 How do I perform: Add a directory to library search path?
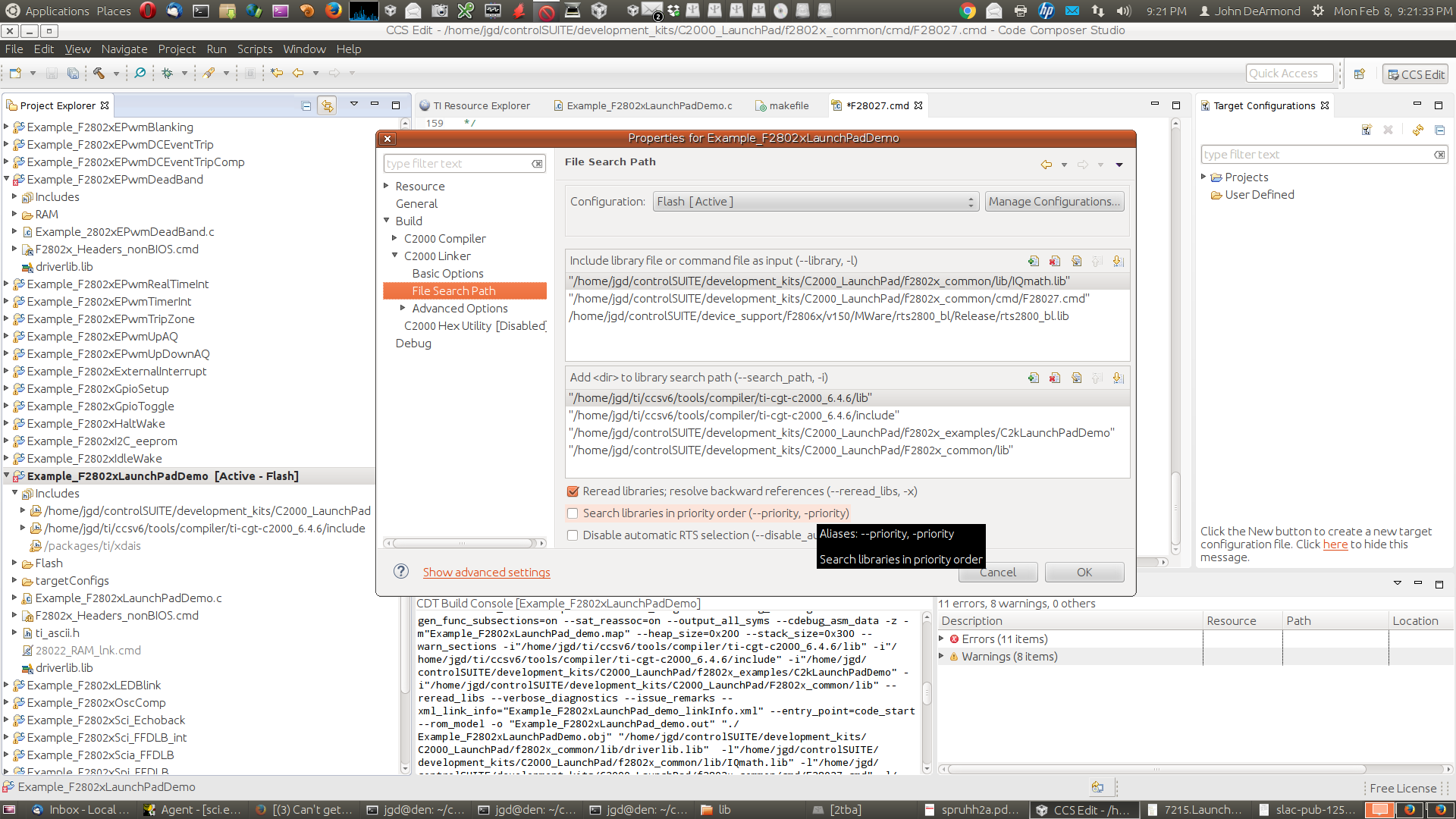pyautogui.click(x=1033, y=378)
